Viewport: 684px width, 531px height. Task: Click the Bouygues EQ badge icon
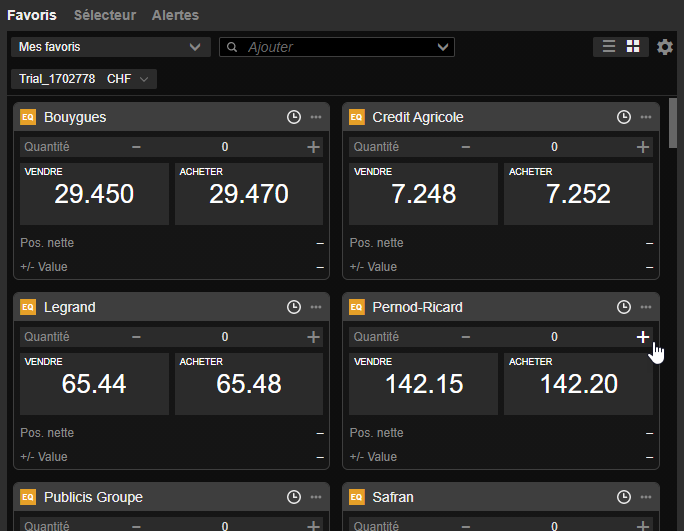click(x=28, y=117)
